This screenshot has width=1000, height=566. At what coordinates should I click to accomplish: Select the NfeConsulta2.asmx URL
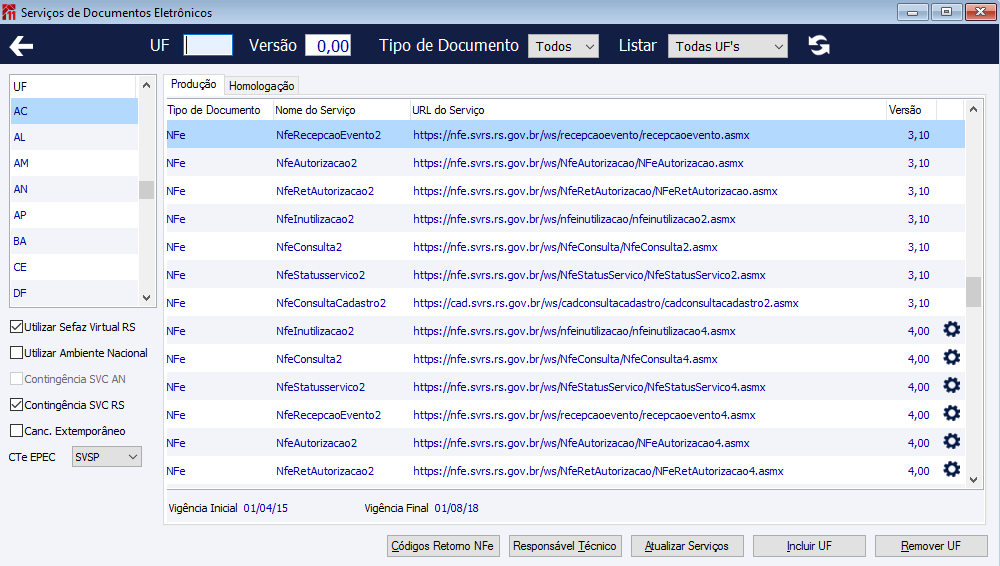point(565,248)
